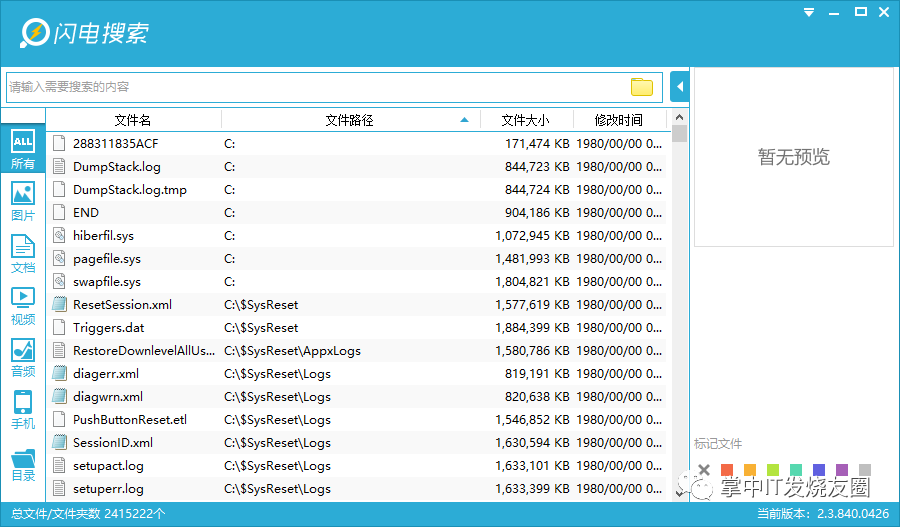Click the DumpStack.log file icon

tap(59, 166)
